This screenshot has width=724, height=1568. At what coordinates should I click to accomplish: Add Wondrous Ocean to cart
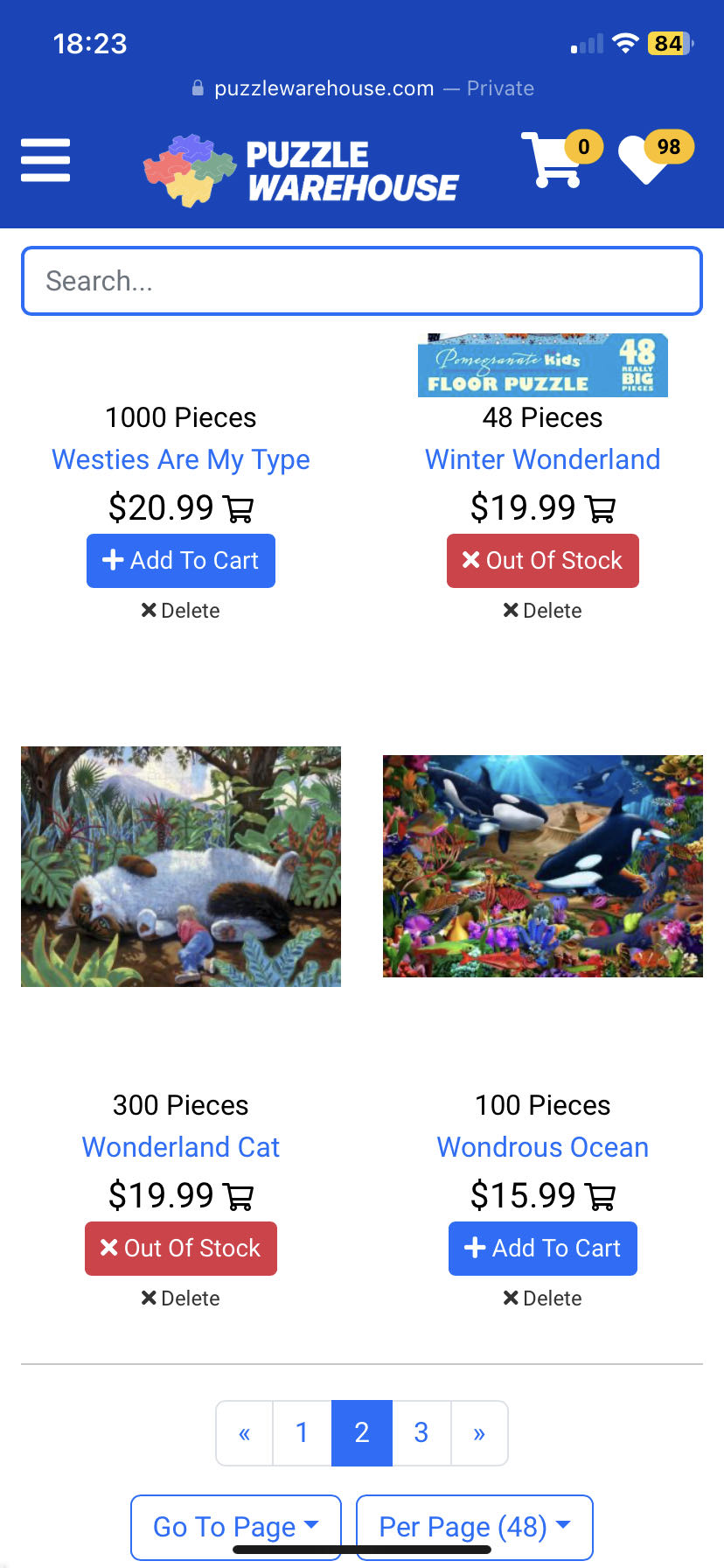click(543, 1249)
